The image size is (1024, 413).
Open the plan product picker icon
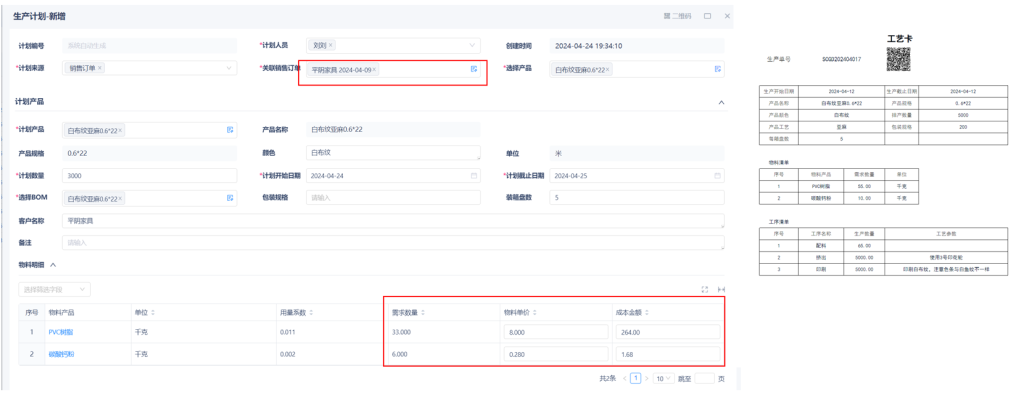coord(230,130)
